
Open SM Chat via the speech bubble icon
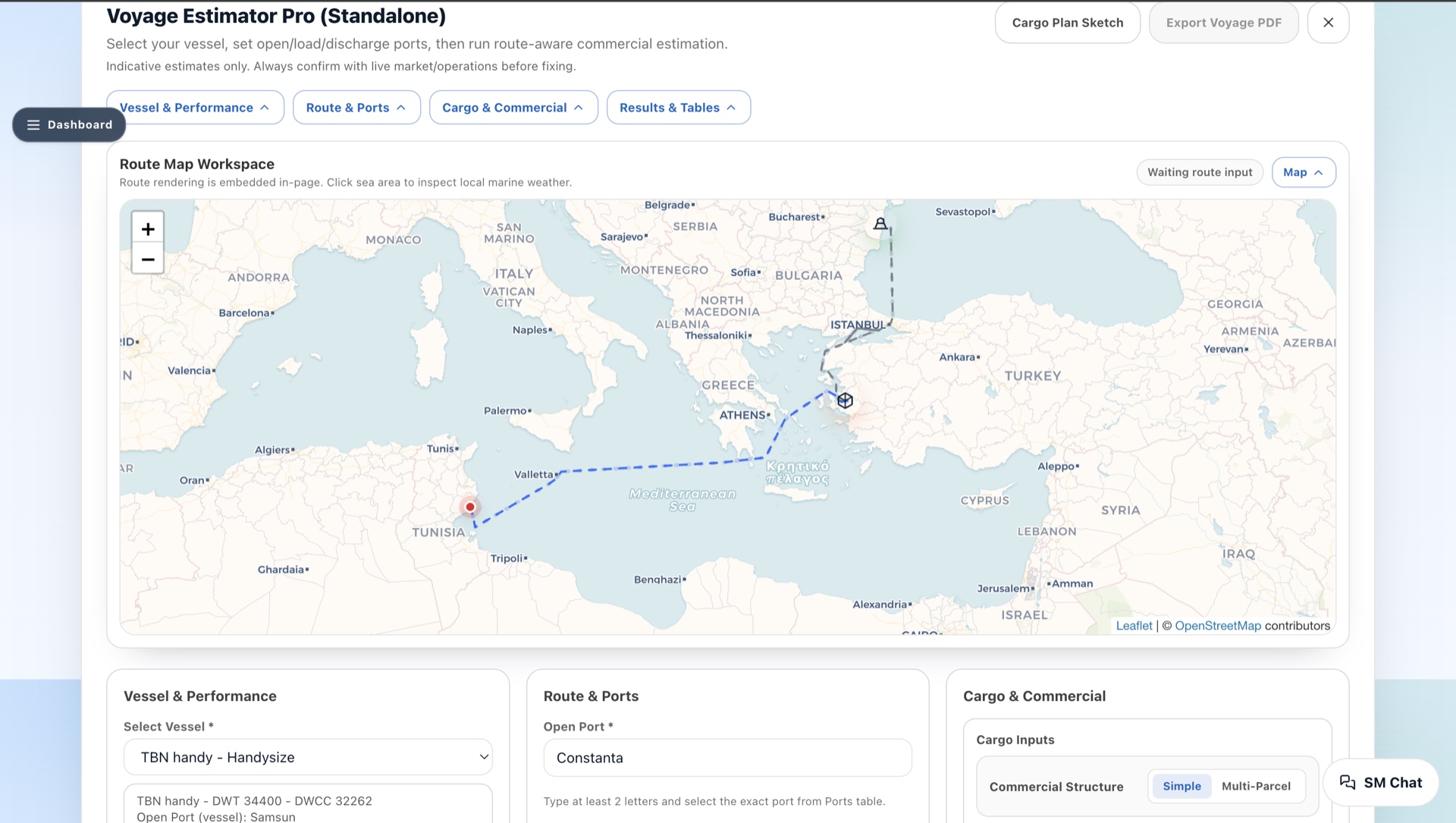point(1348,782)
